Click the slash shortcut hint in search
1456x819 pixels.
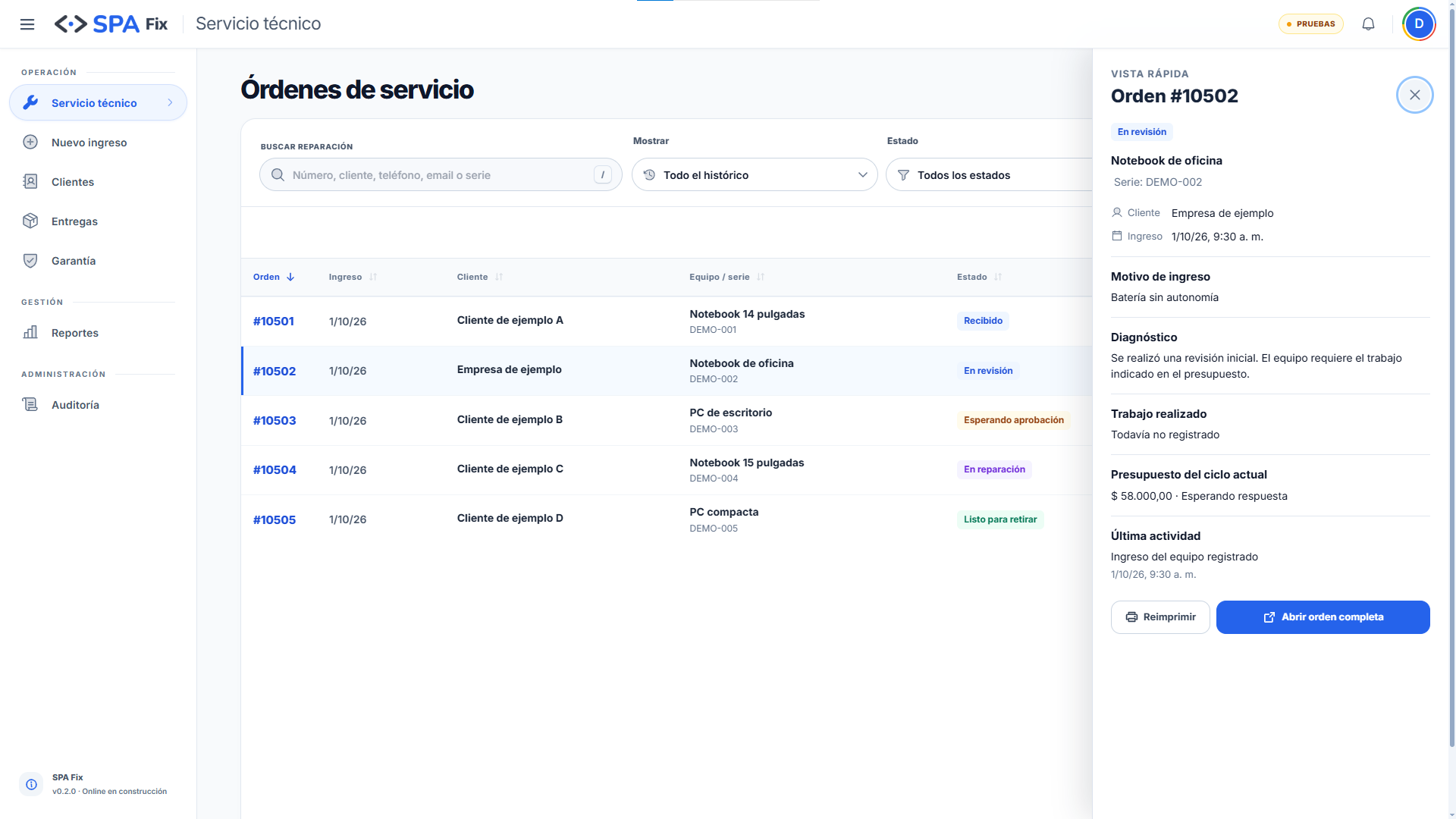(603, 174)
